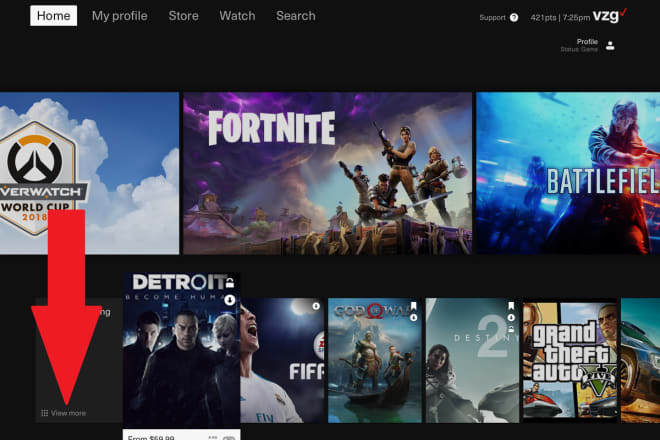This screenshot has width=660, height=440.
Task: Click the download icon on God of War
Action: tap(413, 317)
